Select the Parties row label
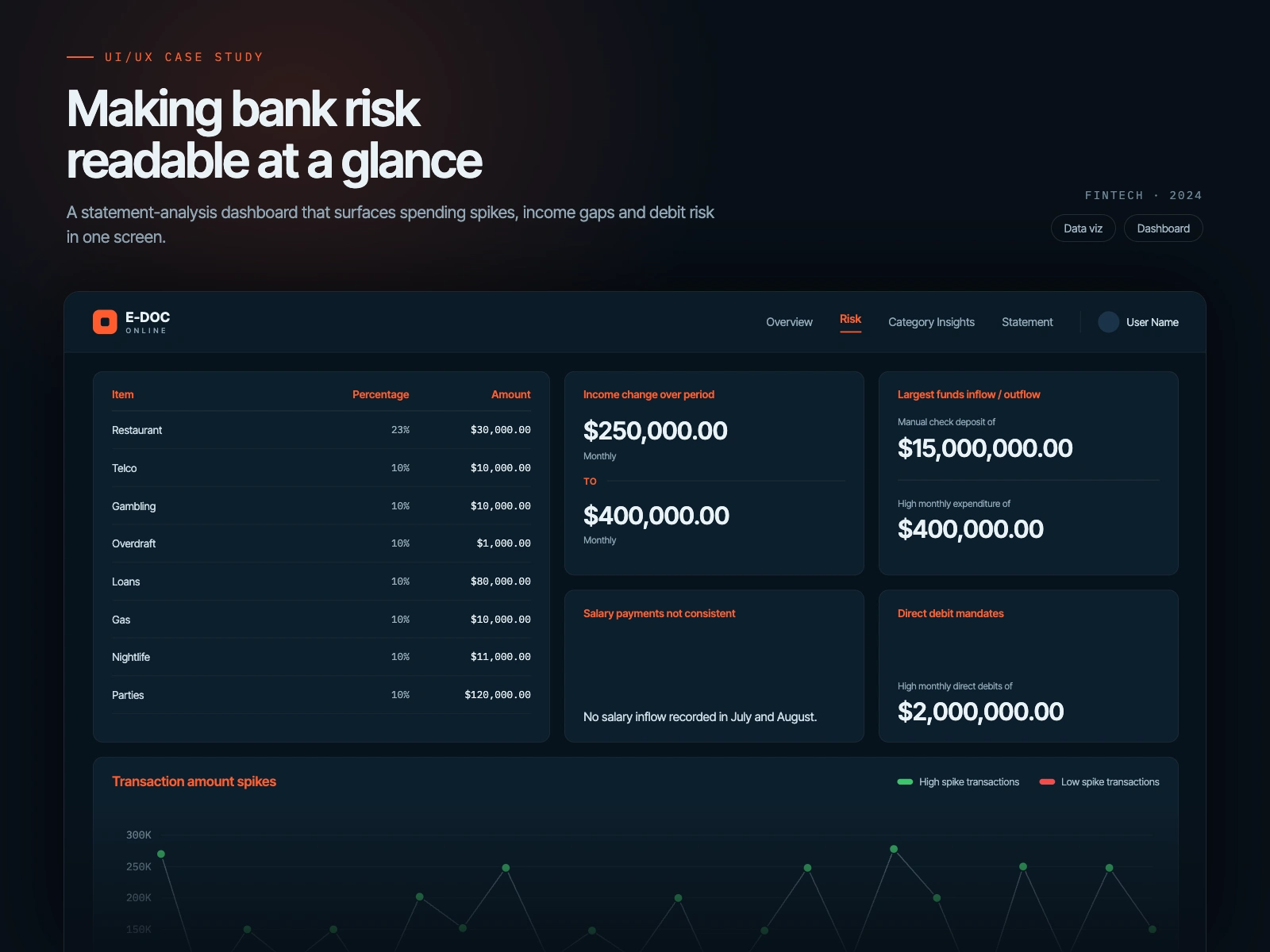The width and height of the screenshot is (1270, 952). [128, 695]
